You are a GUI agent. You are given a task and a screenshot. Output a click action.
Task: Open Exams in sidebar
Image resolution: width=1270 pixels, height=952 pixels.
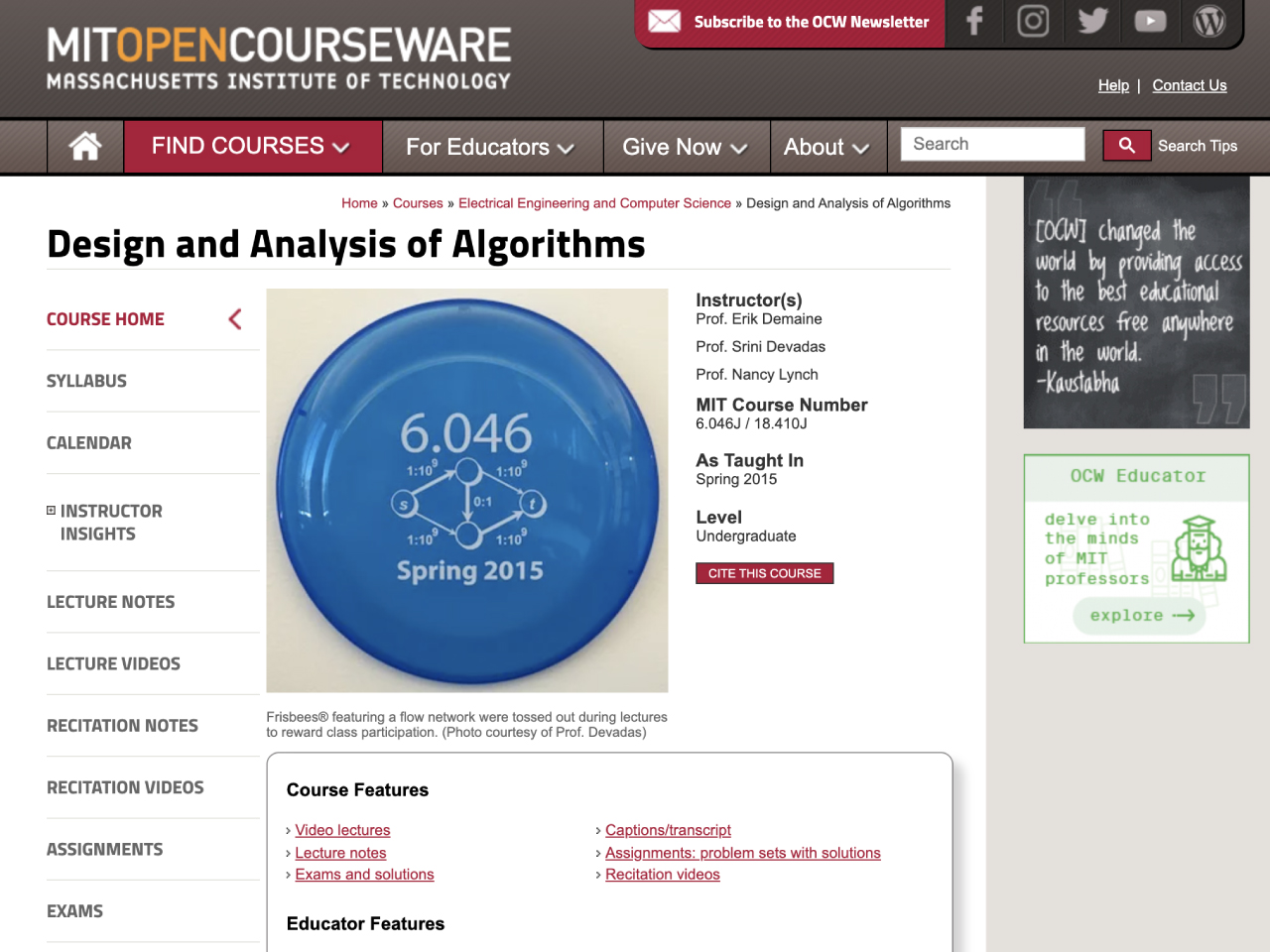click(x=74, y=911)
